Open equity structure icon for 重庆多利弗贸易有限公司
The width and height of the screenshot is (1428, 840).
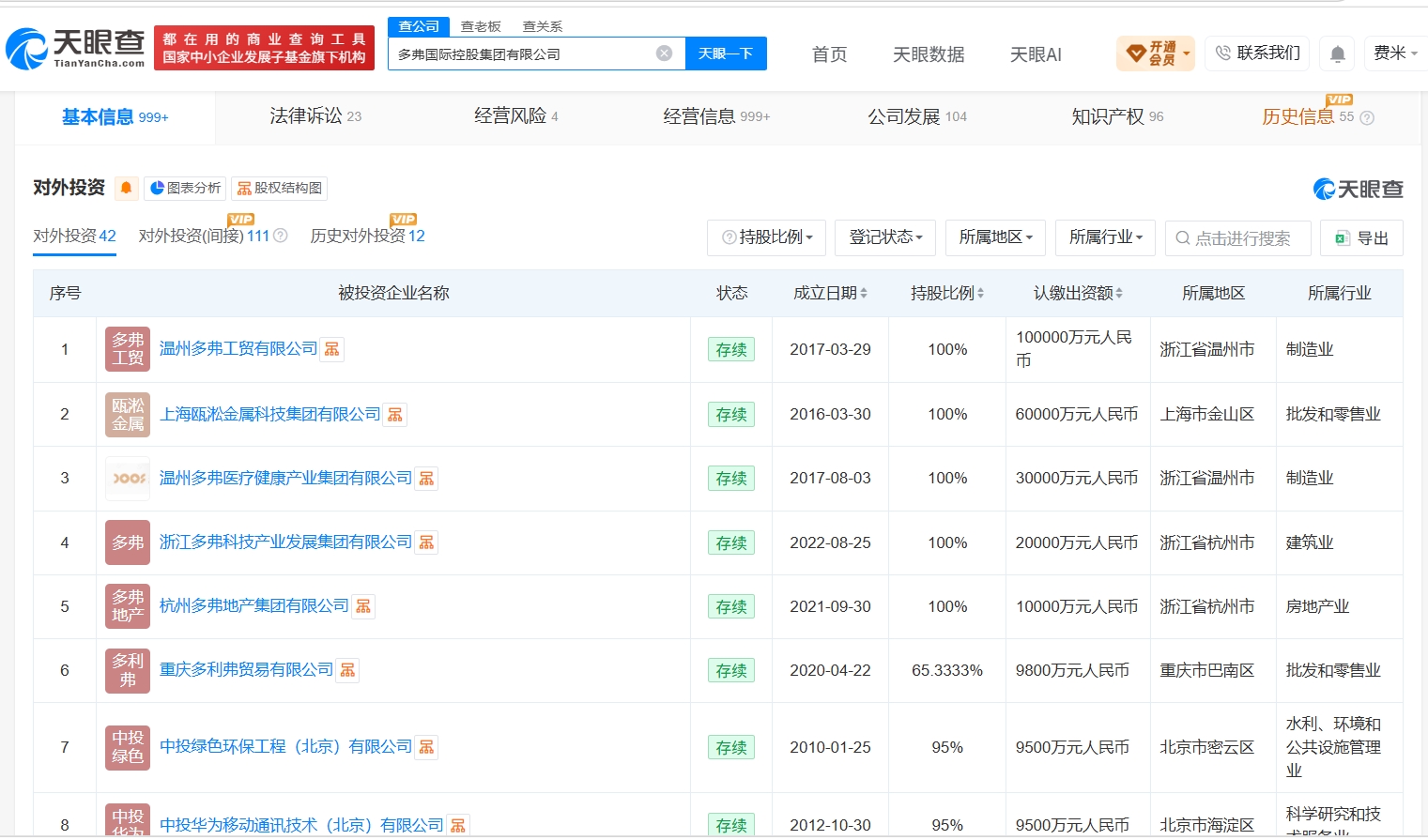348,670
